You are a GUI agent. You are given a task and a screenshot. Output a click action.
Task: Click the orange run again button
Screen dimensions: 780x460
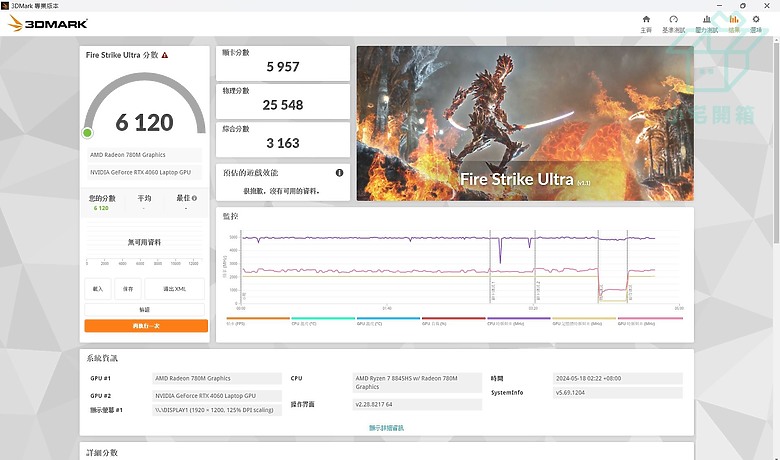coord(146,326)
